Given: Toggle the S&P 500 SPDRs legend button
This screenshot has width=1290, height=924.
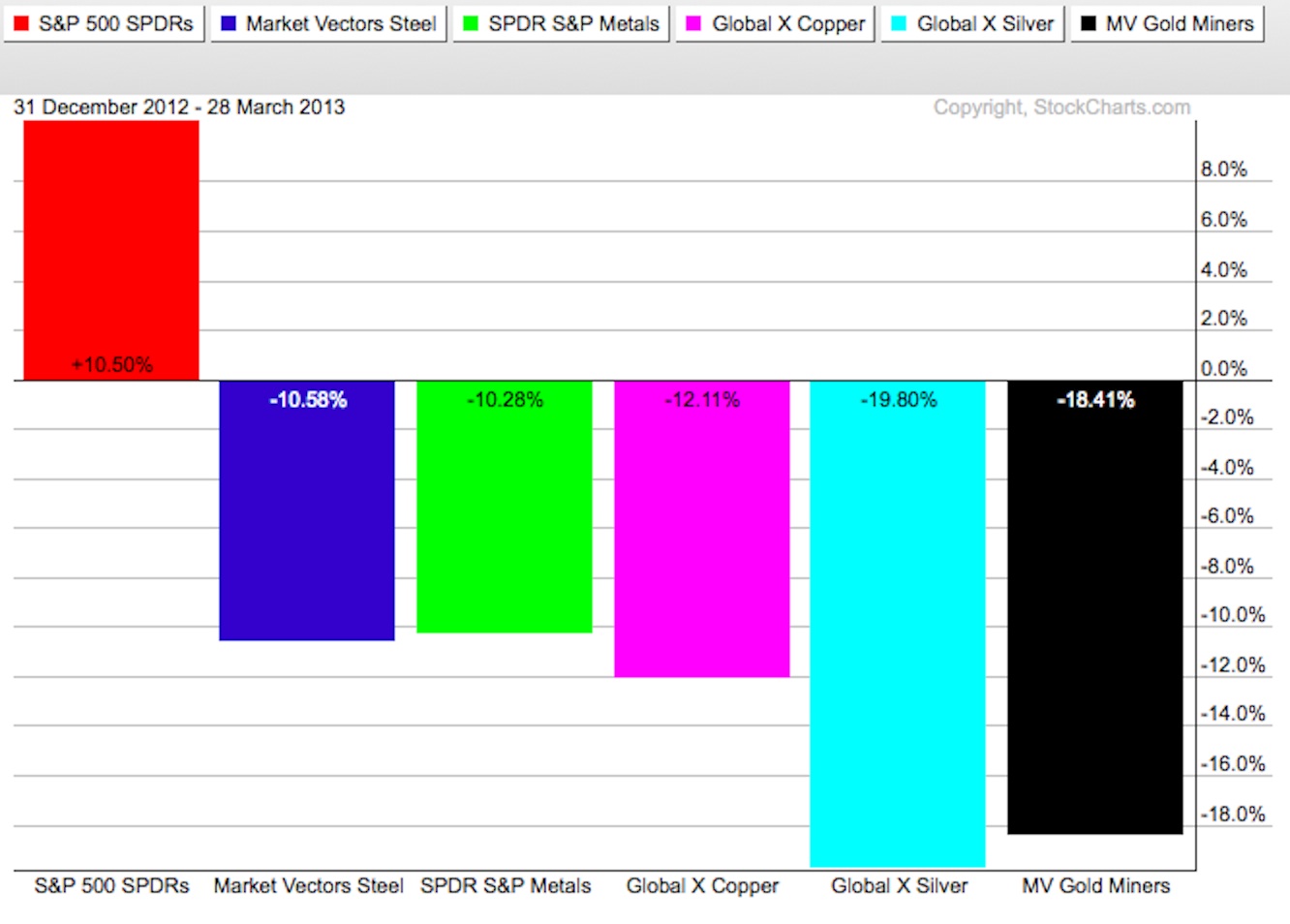Looking at the screenshot, I should [104, 23].
